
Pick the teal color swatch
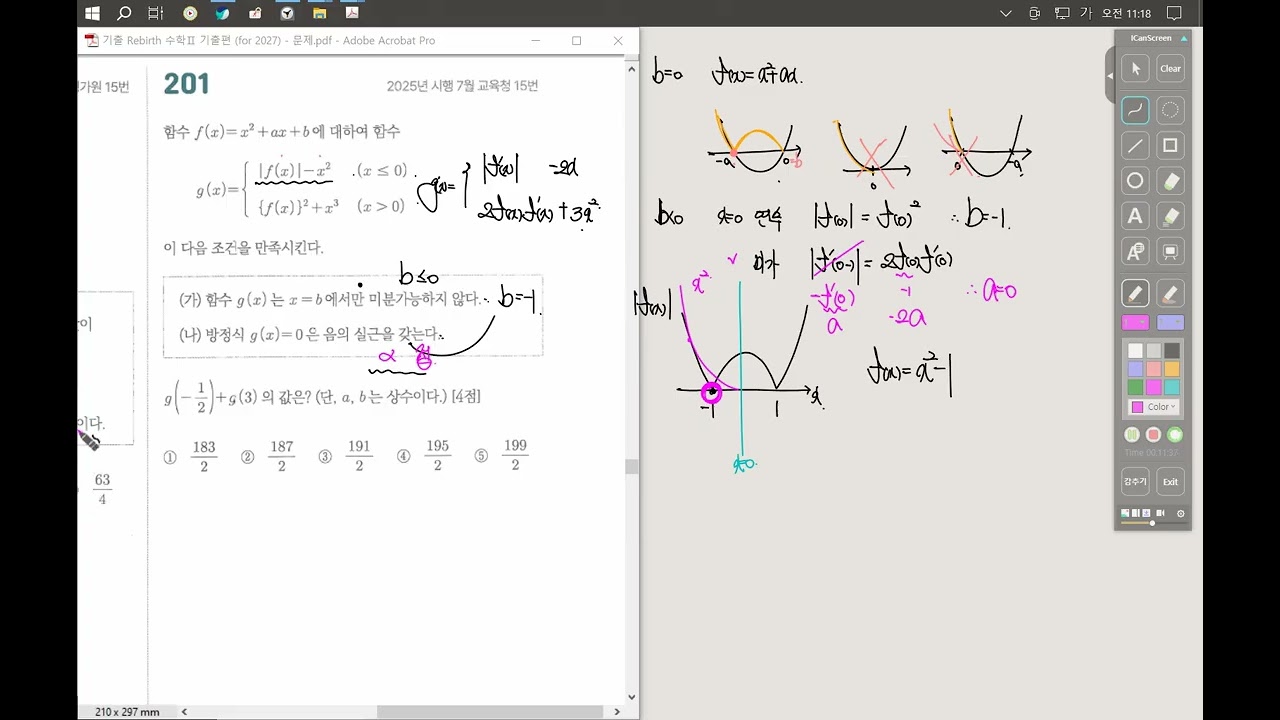[1172, 387]
